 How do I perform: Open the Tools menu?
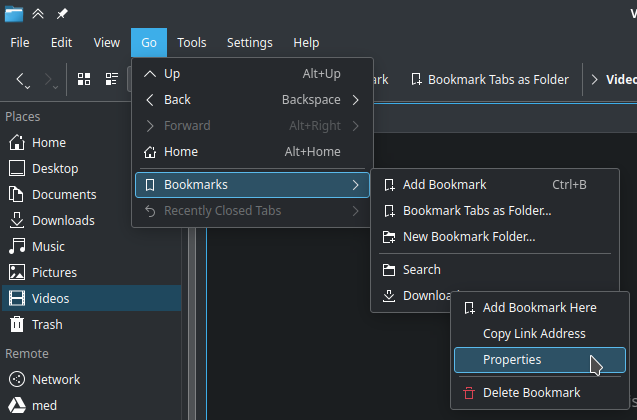[192, 43]
